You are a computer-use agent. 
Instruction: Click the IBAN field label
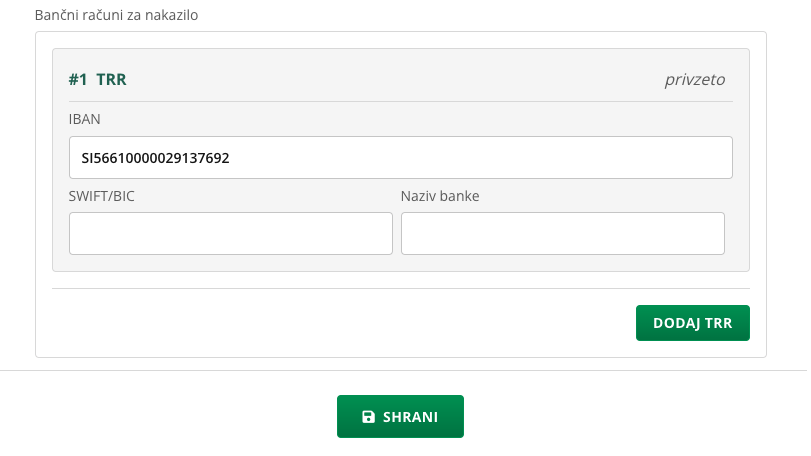[84, 119]
